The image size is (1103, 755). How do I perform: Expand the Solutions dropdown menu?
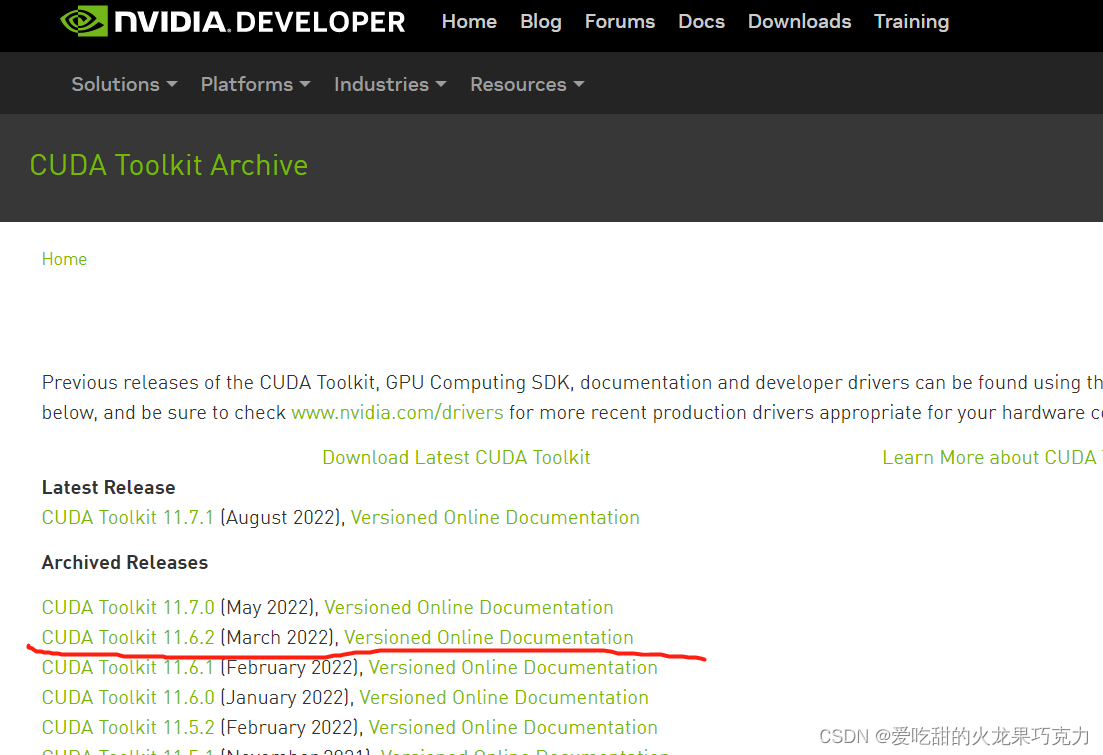click(x=125, y=84)
